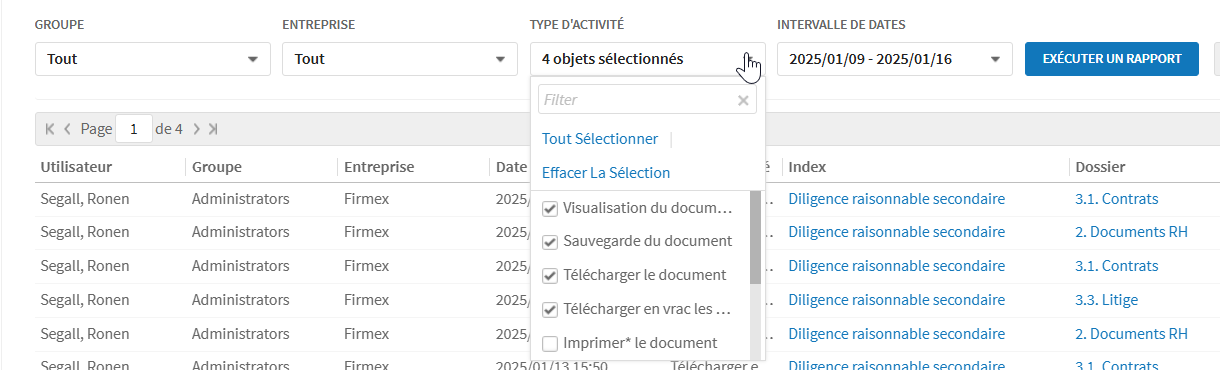Expand the Intervalle de dates dropdown
Screen dimensions: 1220x370
[x=895, y=59]
